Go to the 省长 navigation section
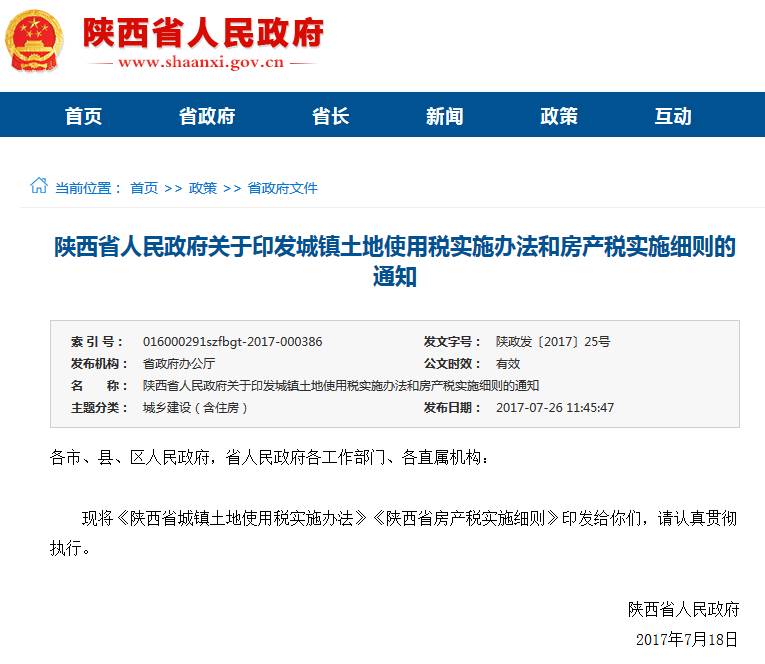The width and height of the screenshot is (765, 664). [330, 116]
